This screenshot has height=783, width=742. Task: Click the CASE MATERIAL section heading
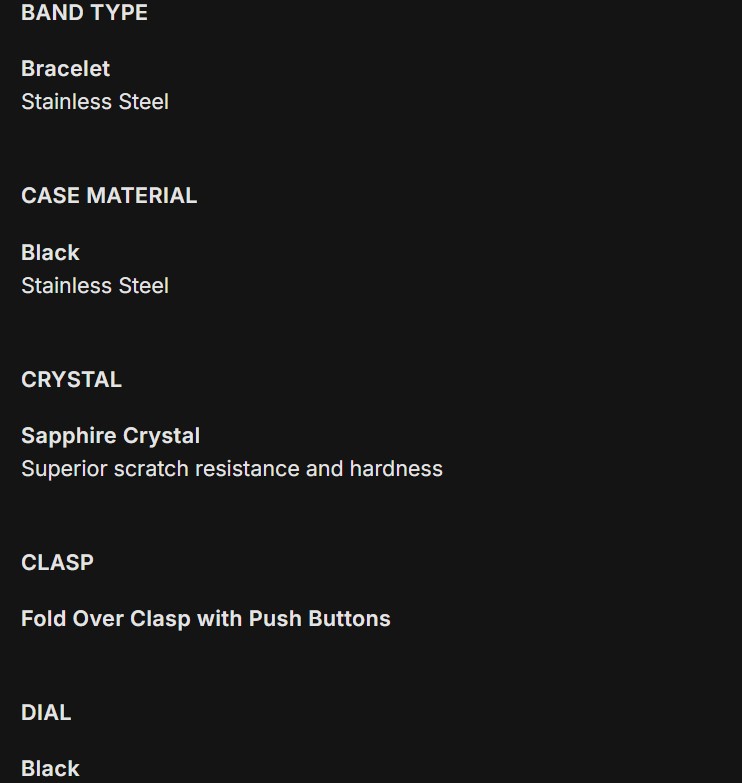pyautogui.click(x=109, y=196)
